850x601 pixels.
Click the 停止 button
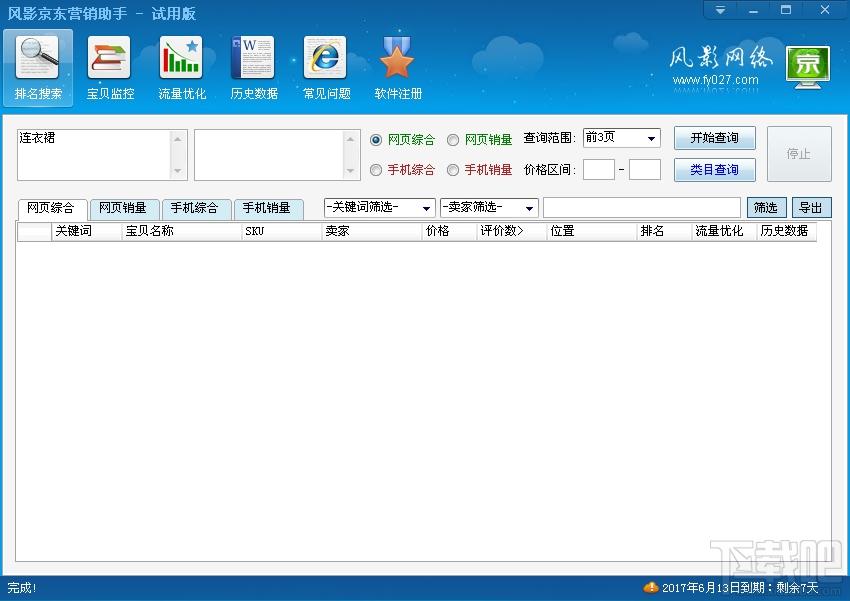[799, 154]
